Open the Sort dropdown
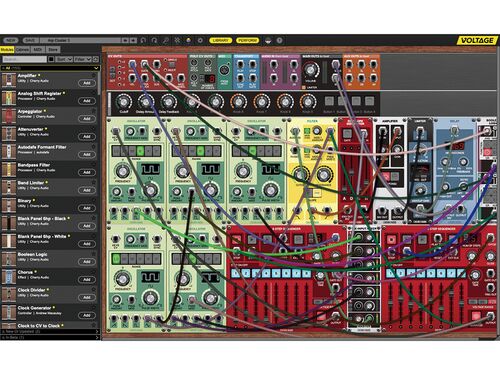This screenshot has width=500, height=375. 64,59
